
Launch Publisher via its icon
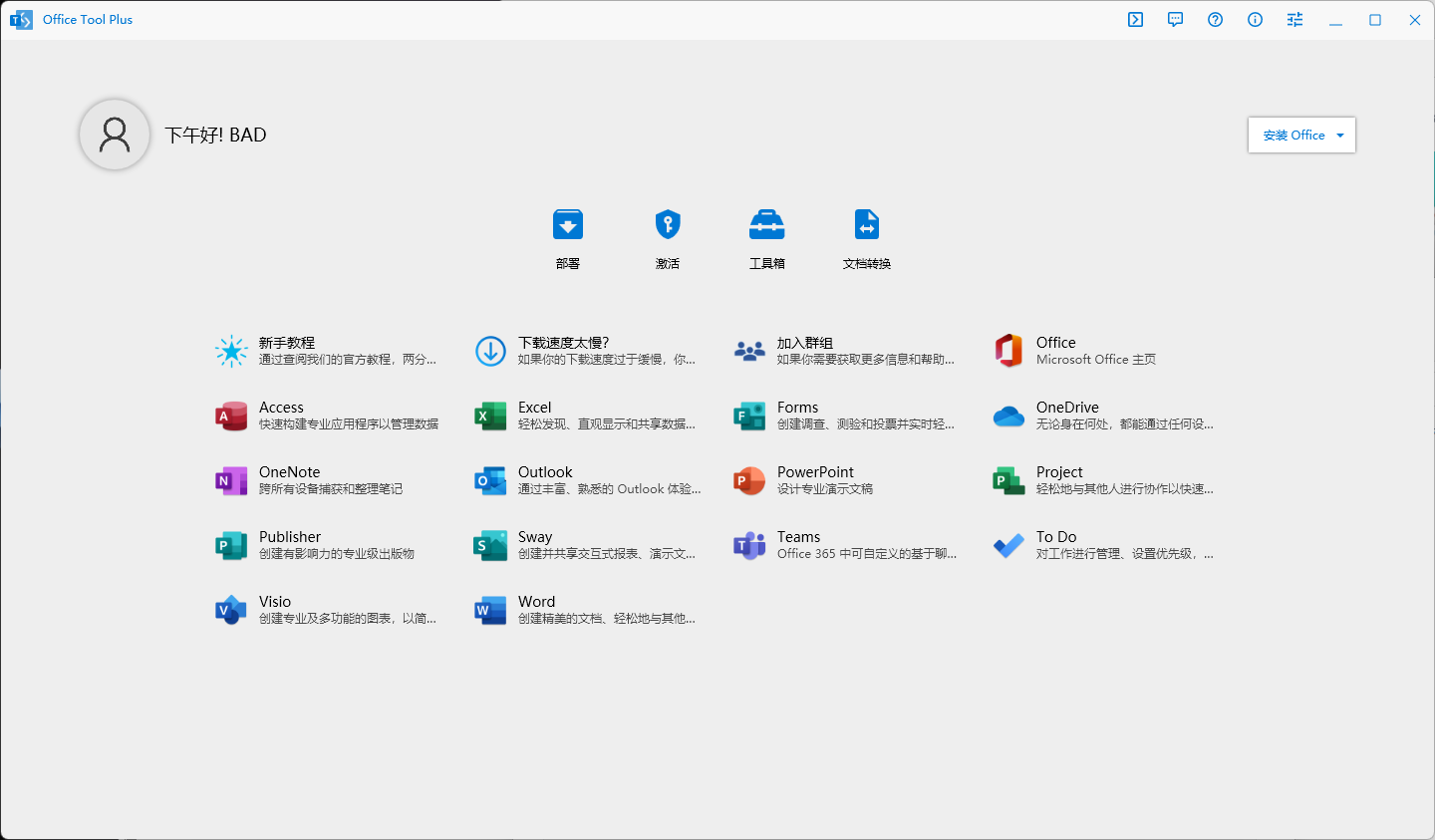(x=231, y=545)
